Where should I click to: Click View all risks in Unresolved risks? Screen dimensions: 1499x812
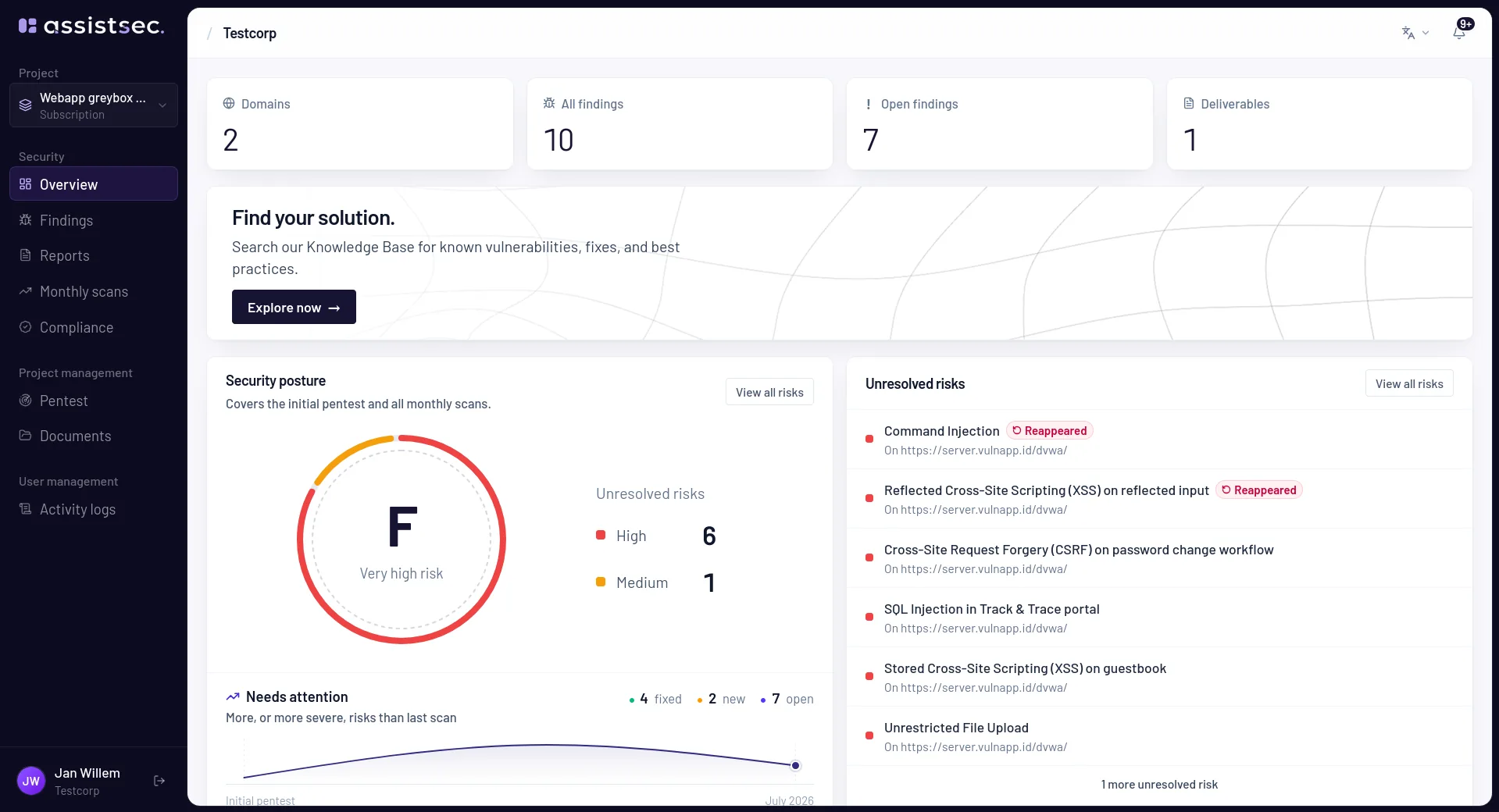pyautogui.click(x=1409, y=383)
